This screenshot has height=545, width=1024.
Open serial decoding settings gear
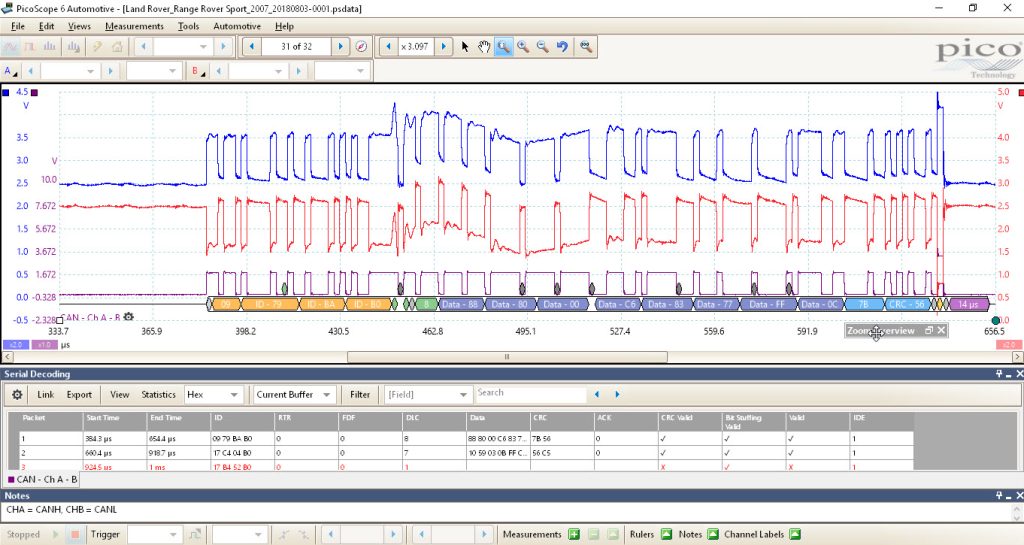[17, 395]
